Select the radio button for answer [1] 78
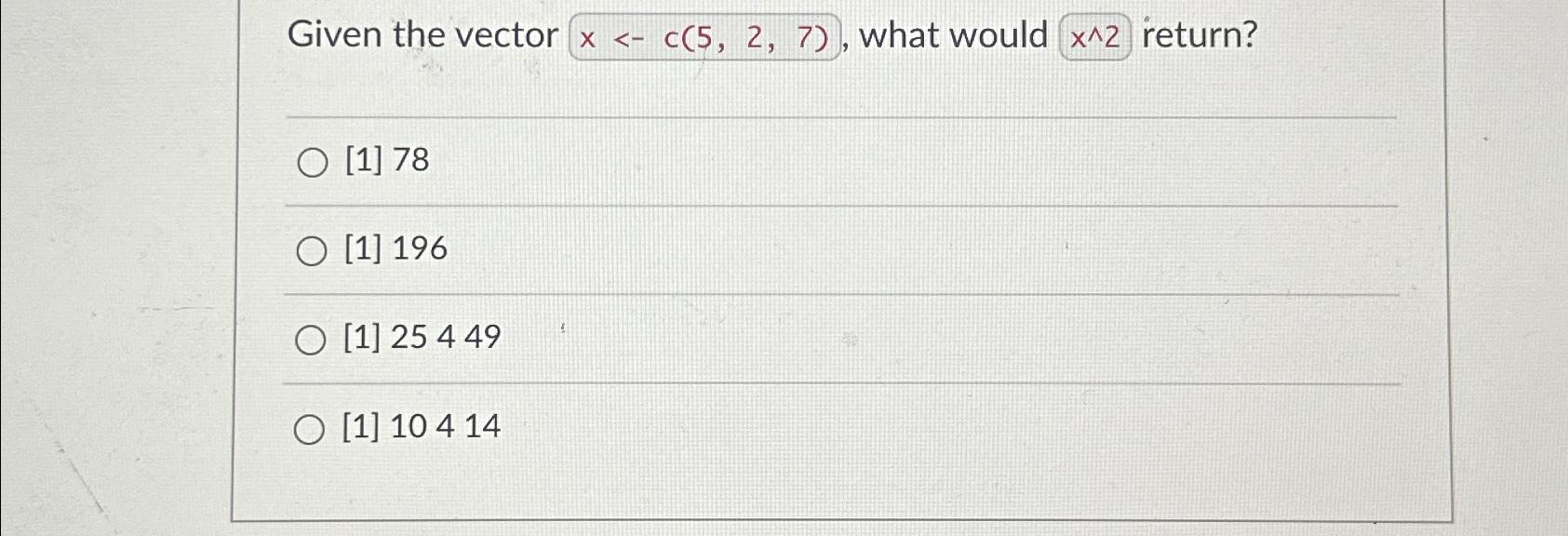This screenshot has height=536, width=1568. pos(312,164)
